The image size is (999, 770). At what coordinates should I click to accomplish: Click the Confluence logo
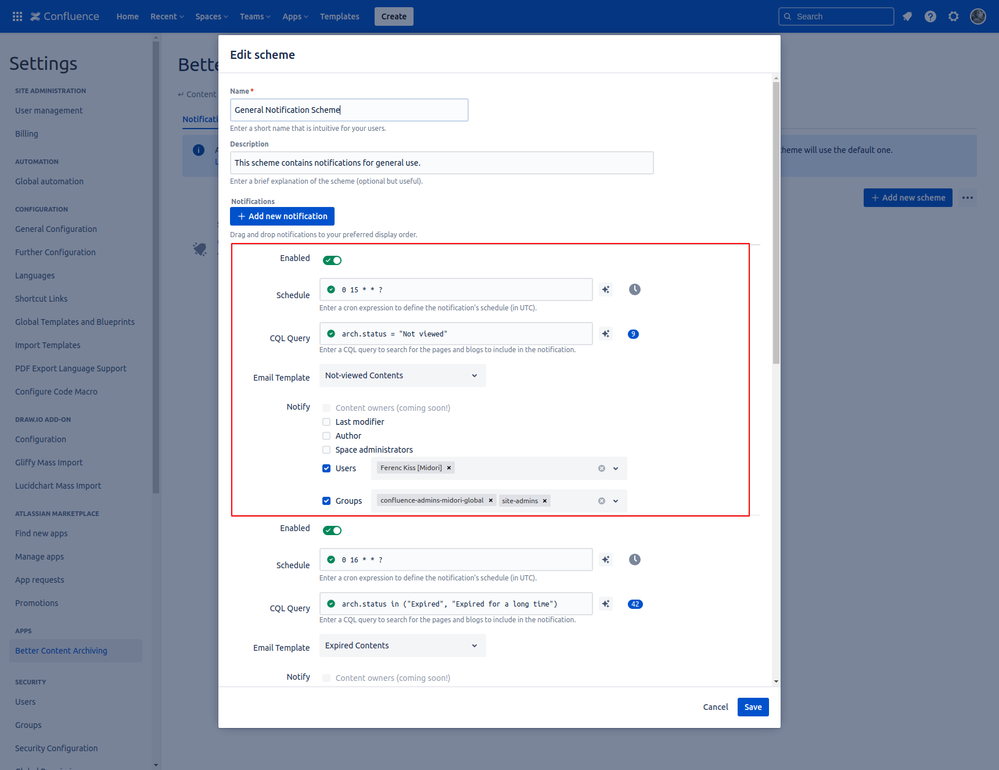[x=64, y=17]
